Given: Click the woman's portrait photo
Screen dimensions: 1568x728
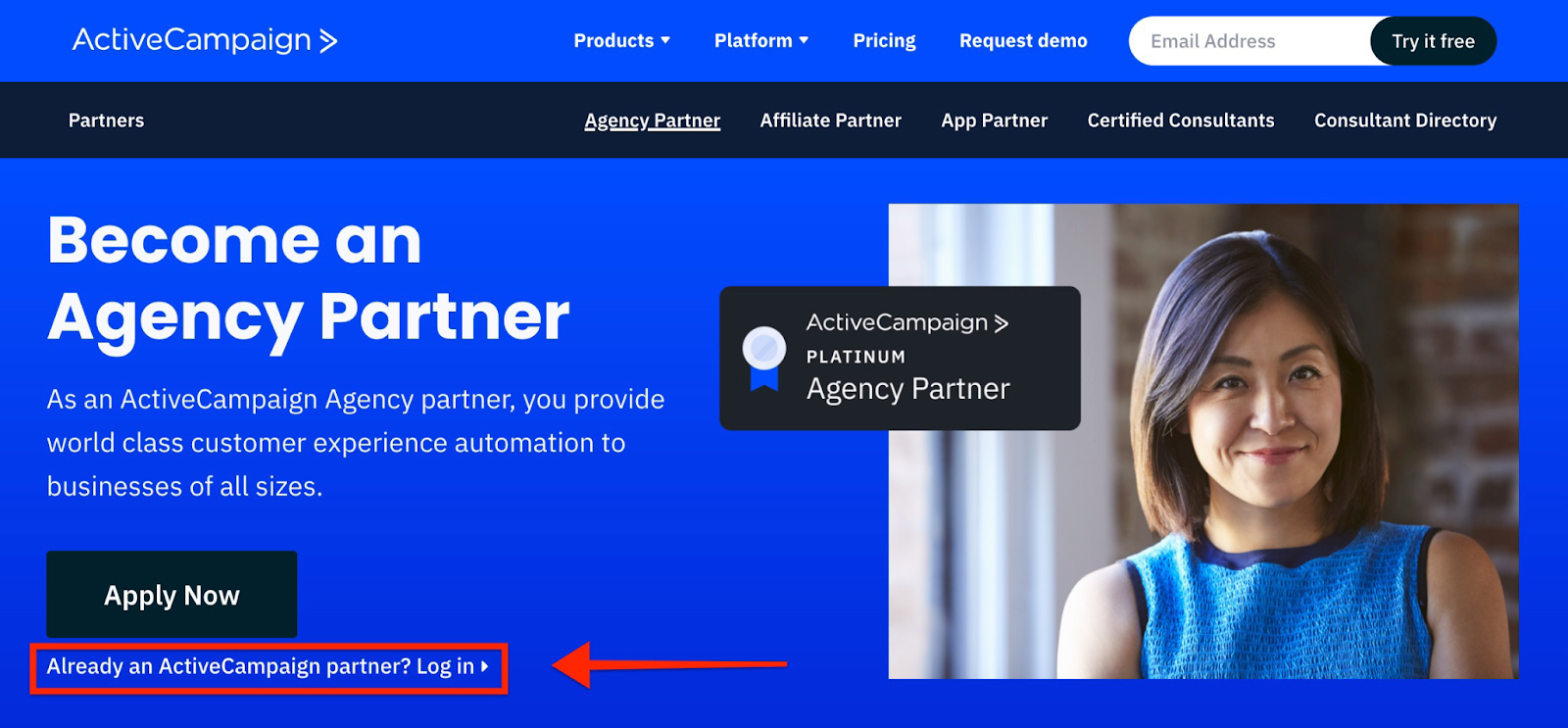Looking at the screenshot, I should coord(1203,441).
